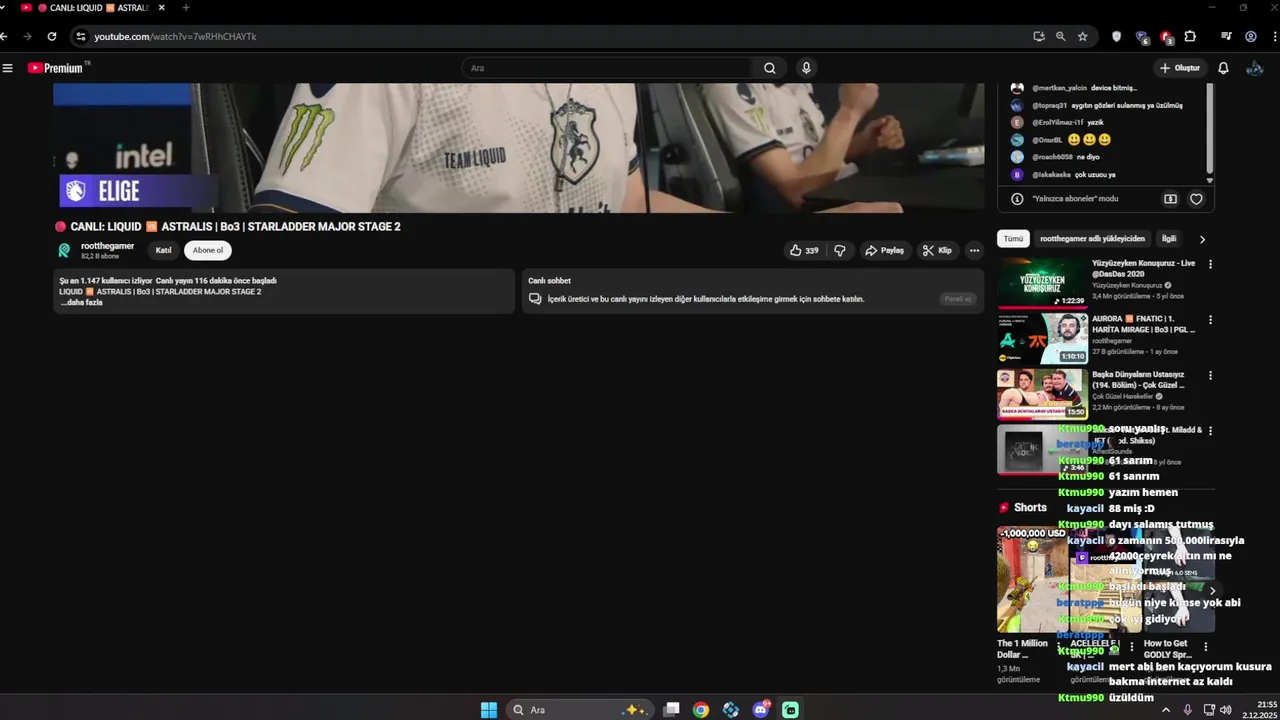Open the video's more actions three-dot menu
This screenshot has width=1280, height=720.
(x=974, y=250)
